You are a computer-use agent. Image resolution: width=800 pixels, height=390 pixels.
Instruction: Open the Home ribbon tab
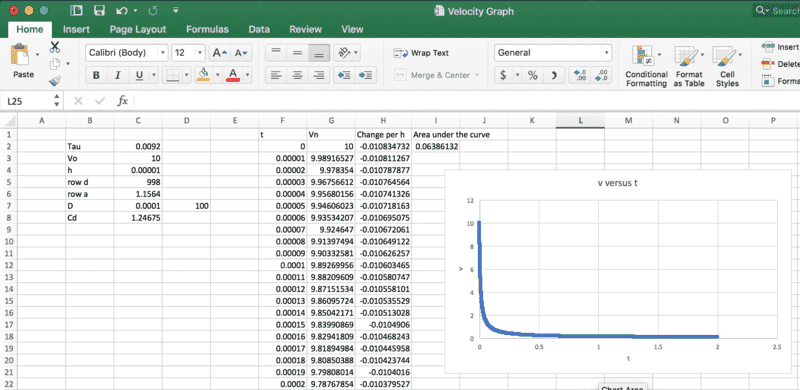(30, 29)
